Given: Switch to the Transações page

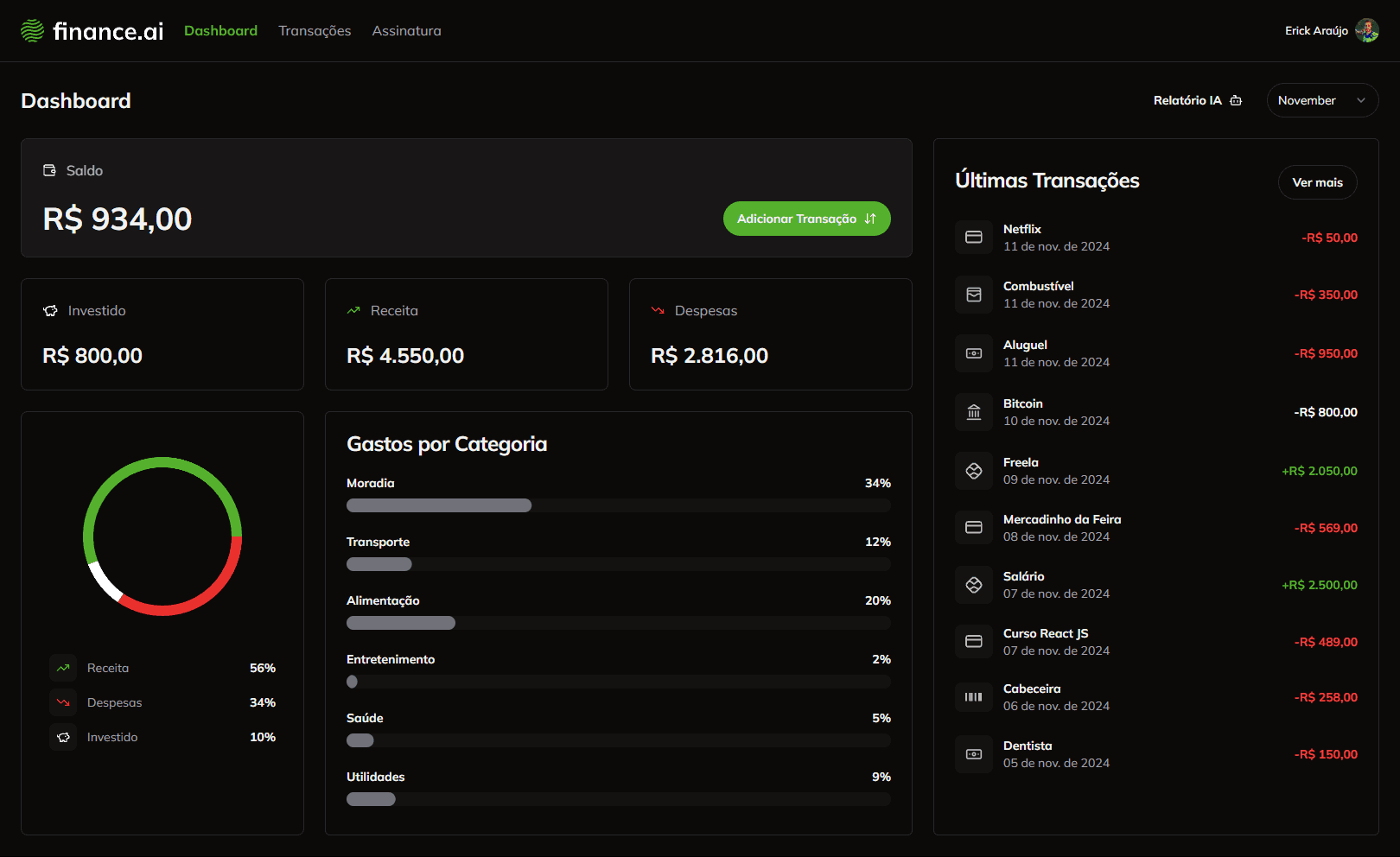Looking at the screenshot, I should [314, 30].
